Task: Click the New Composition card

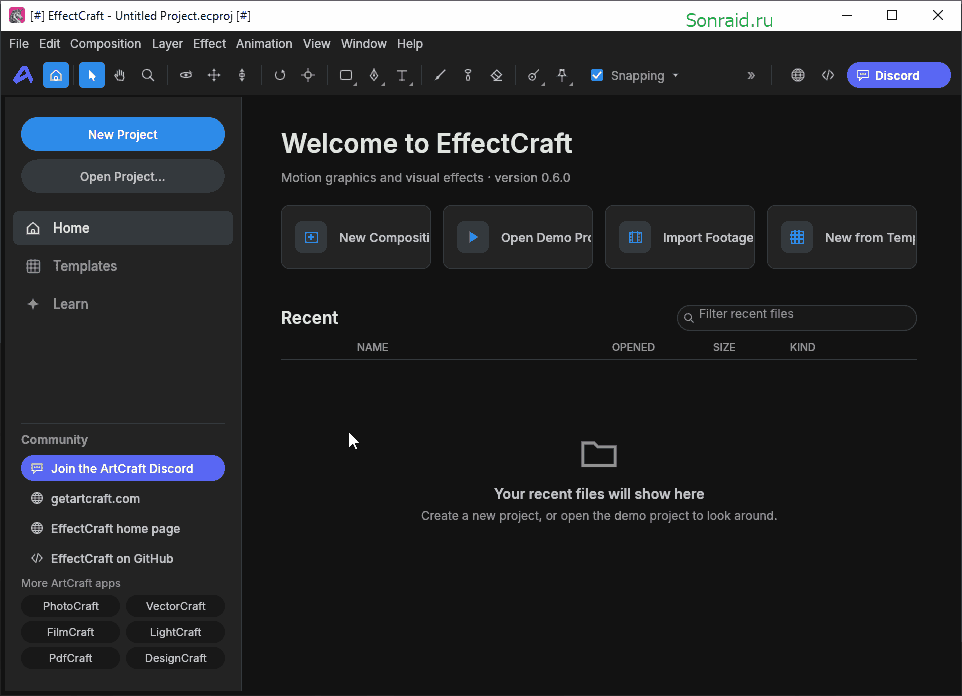Action: click(x=356, y=237)
